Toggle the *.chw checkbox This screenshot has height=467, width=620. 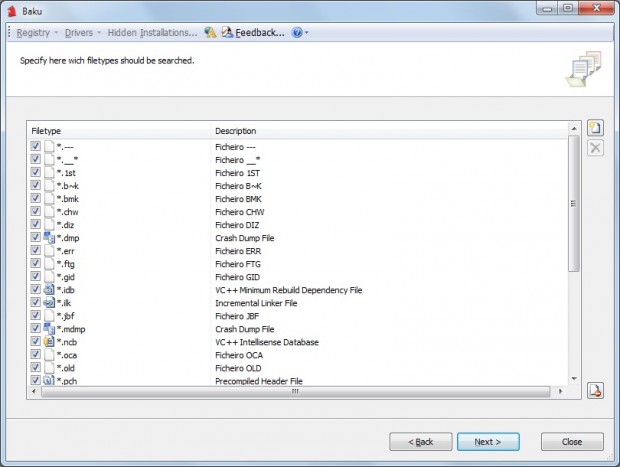click(36, 212)
